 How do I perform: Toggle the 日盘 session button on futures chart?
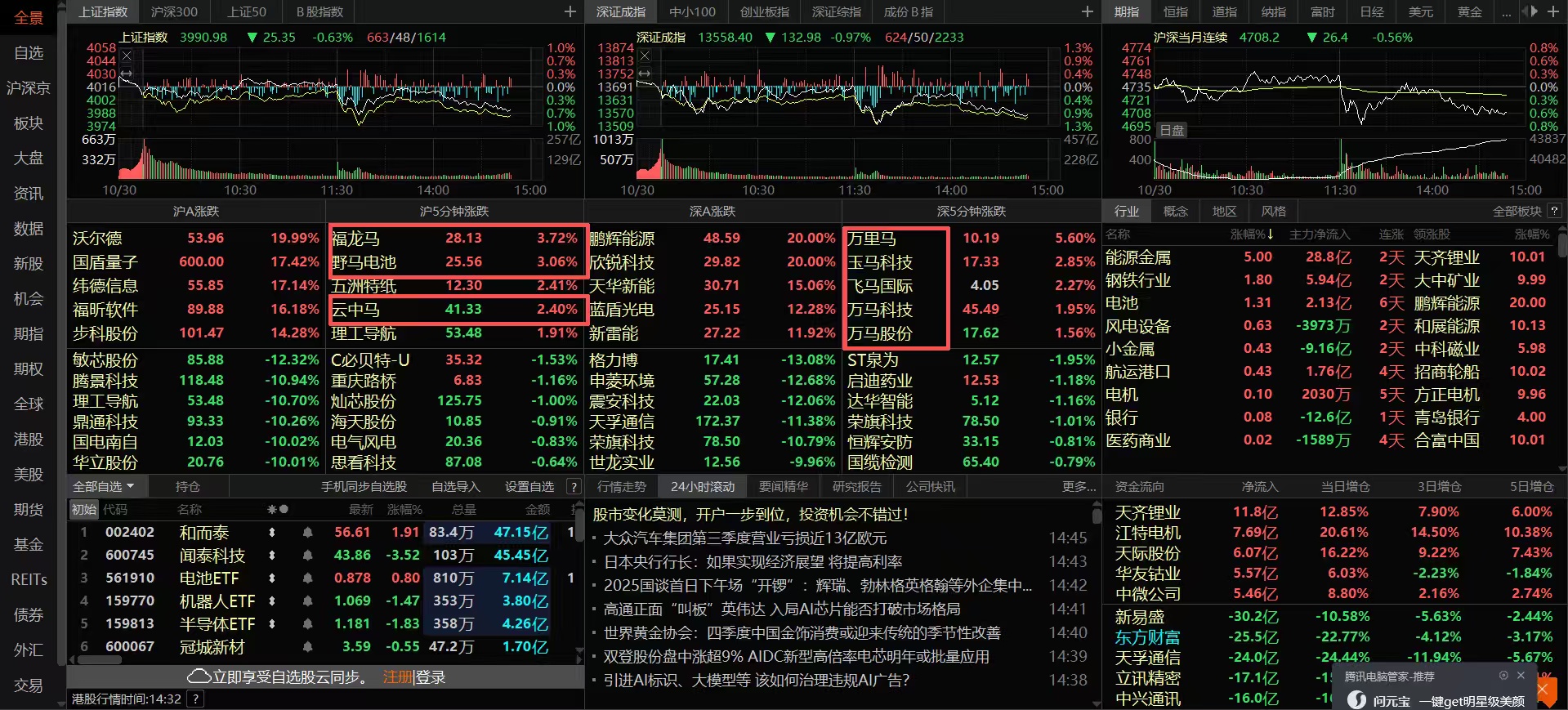[x=1172, y=130]
